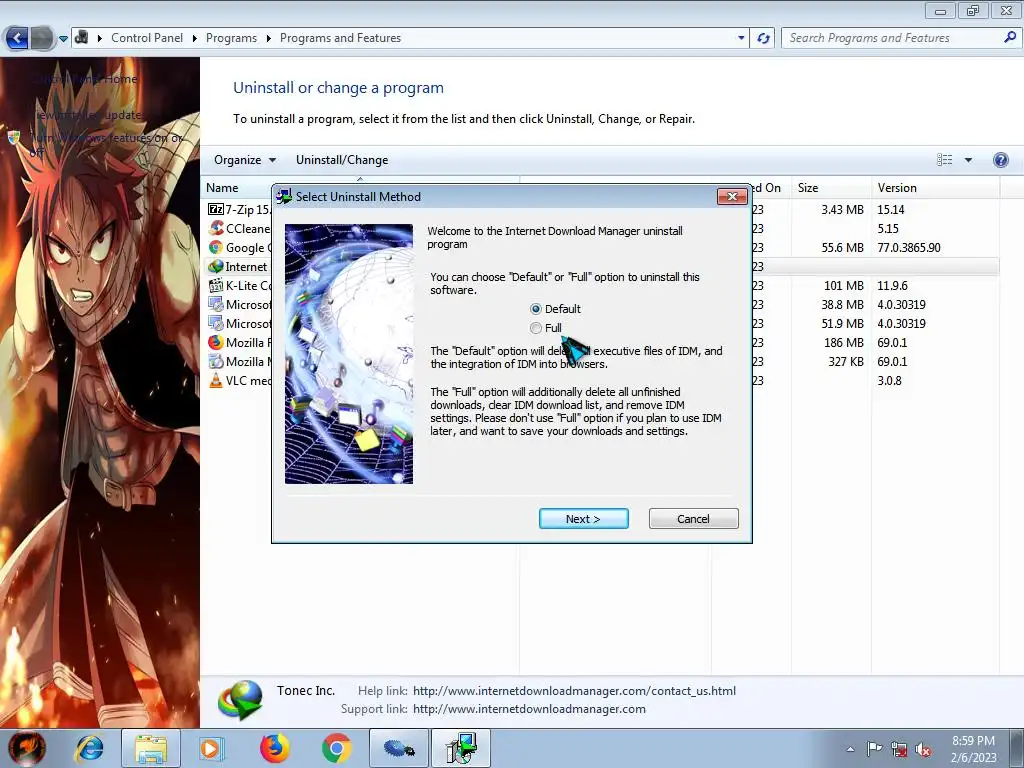This screenshot has height=768, width=1024.
Task: Sort by the Size column header
Action: (x=808, y=187)
